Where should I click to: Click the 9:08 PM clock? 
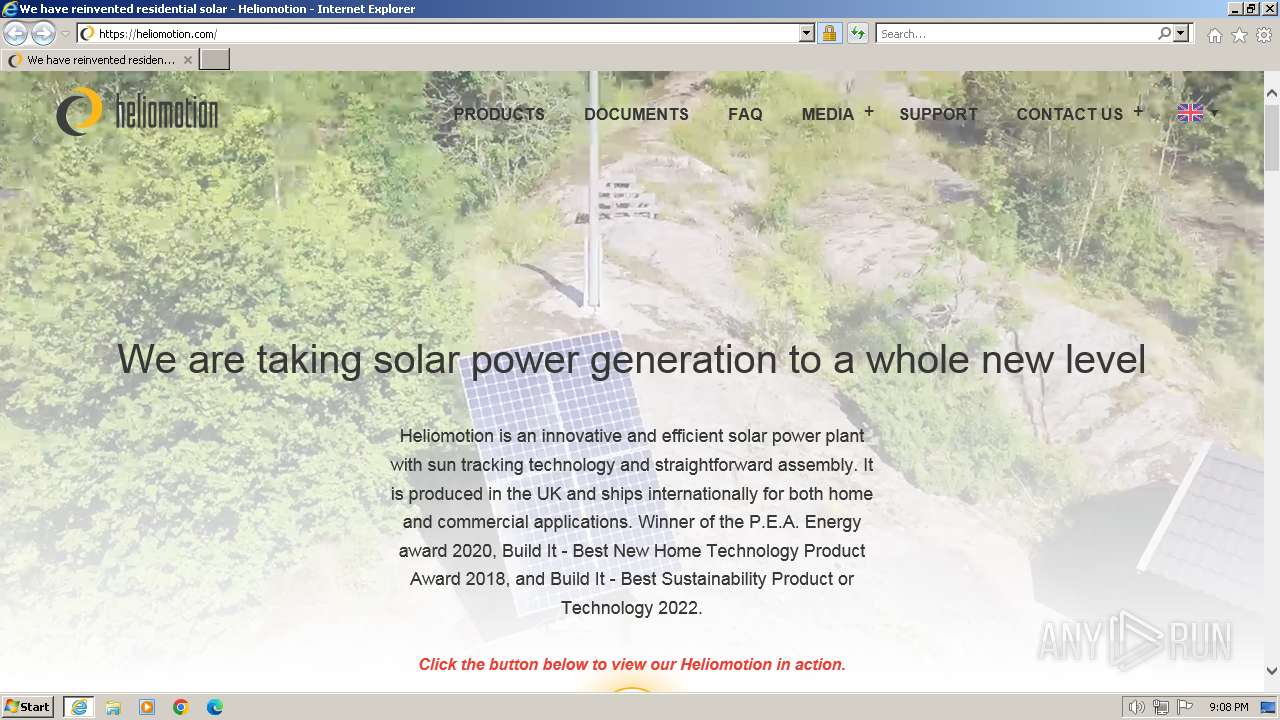1228,707
